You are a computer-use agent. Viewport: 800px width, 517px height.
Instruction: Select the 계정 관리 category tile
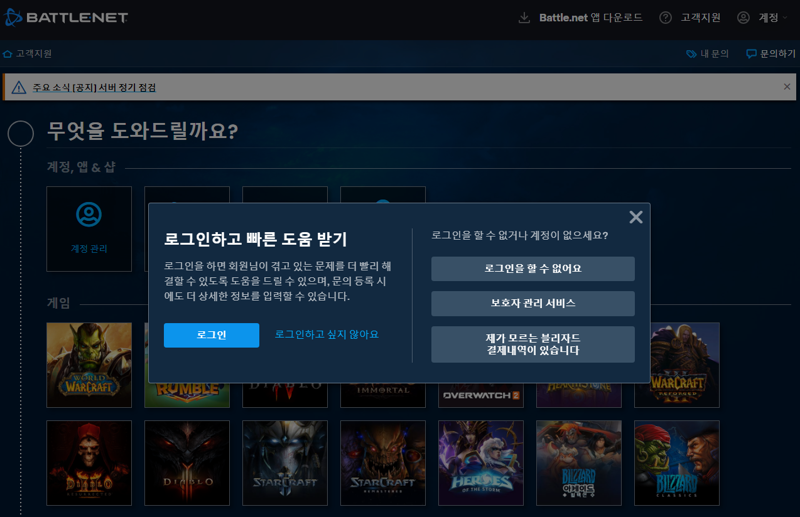(89, 229)
